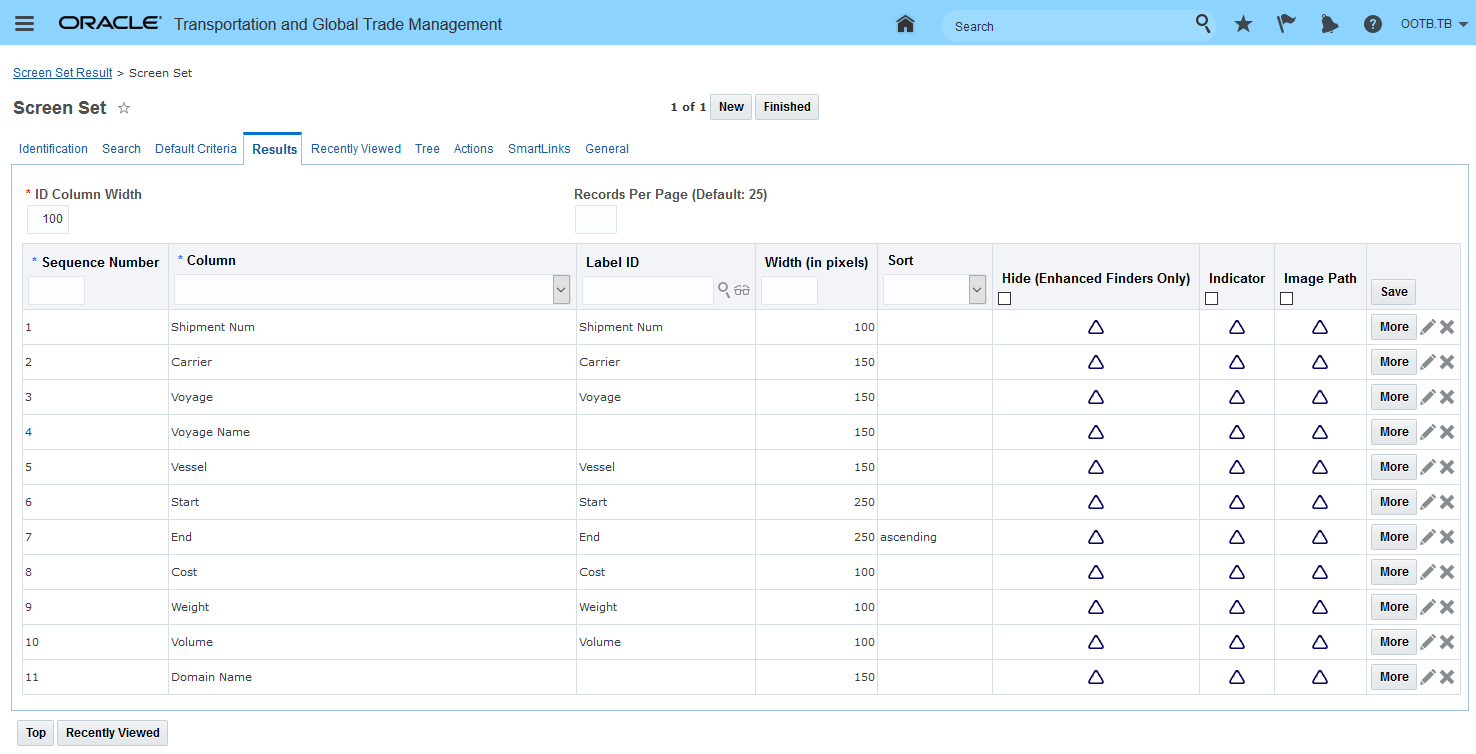Delete the Voyage Name row
The height and width of the screenshot is (754, 1476).
[x=1447, y=432]
